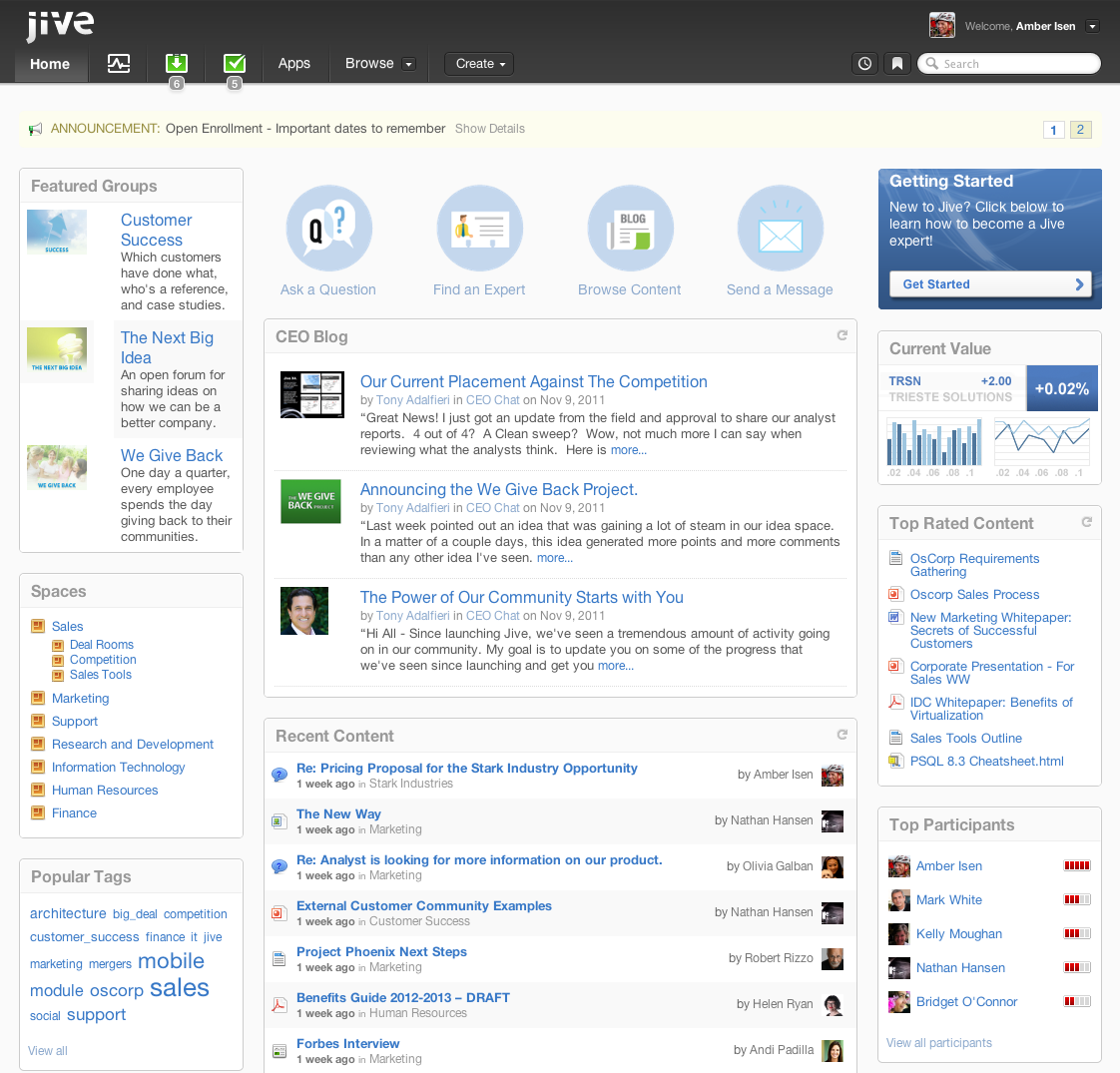Click Mark White's status level bar
Viewport: 1120px width, 1073px height.
1077,900
